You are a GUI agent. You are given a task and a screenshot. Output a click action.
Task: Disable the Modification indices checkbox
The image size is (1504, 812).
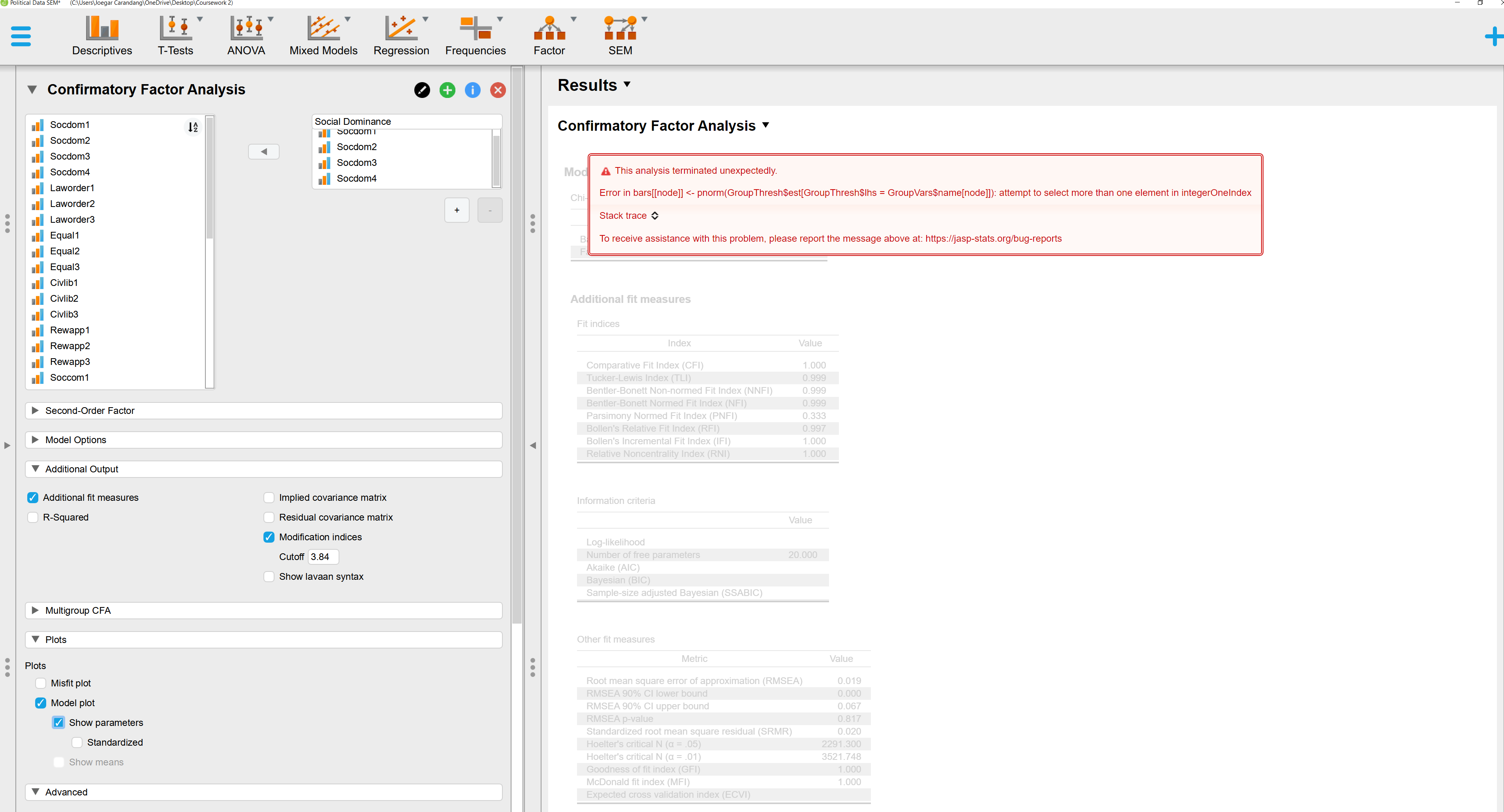coord(269,536)
